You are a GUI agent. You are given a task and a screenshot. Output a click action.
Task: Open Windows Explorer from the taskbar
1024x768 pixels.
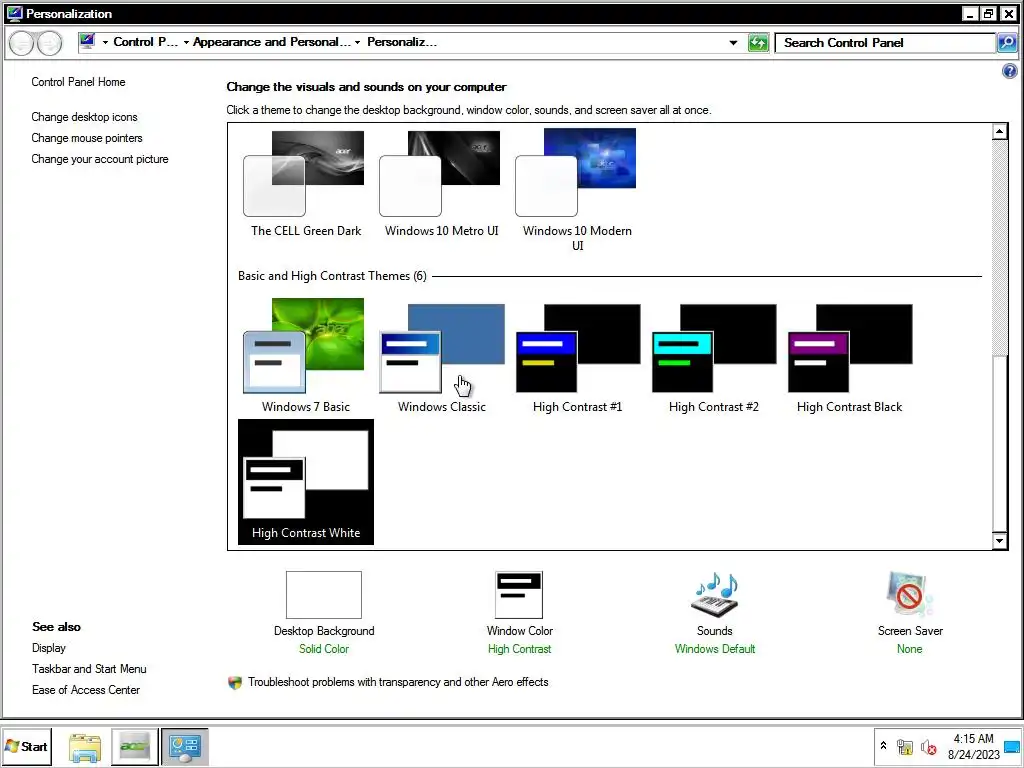tap(85, 747)
